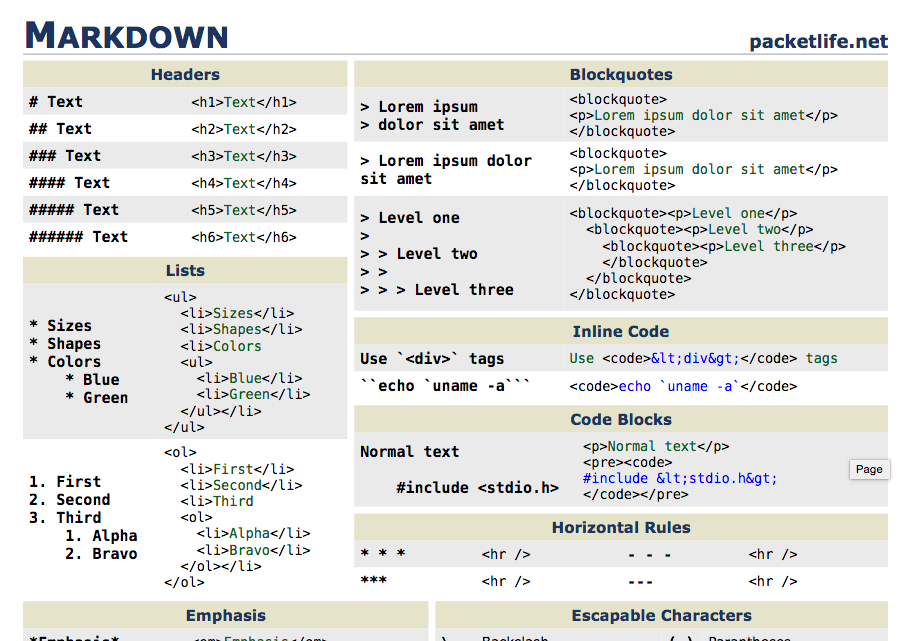910x641 pixels.
Task: Select the Headers section heading
Action: [185, 74]
